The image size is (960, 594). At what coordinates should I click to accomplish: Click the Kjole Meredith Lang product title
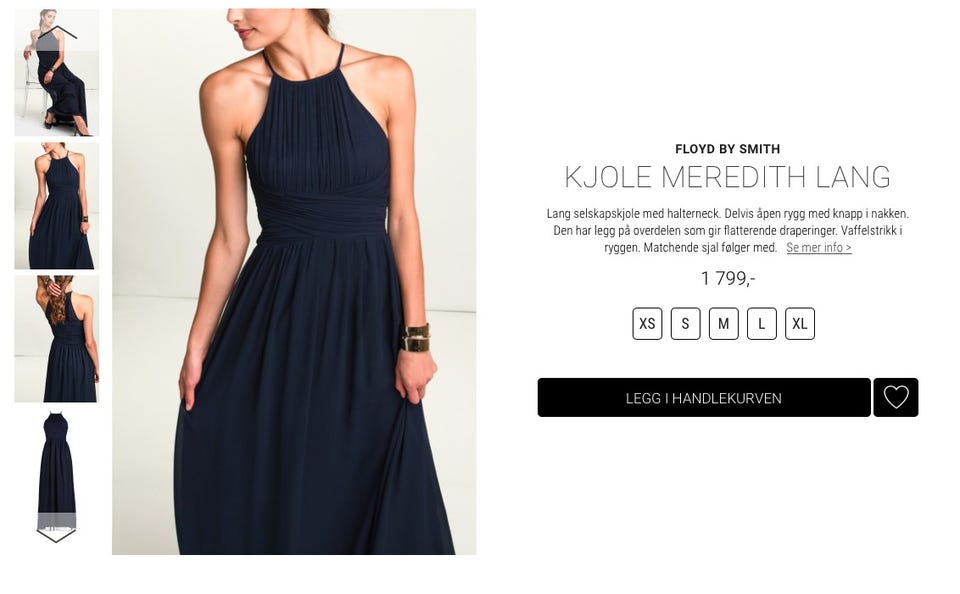point(727,177)
